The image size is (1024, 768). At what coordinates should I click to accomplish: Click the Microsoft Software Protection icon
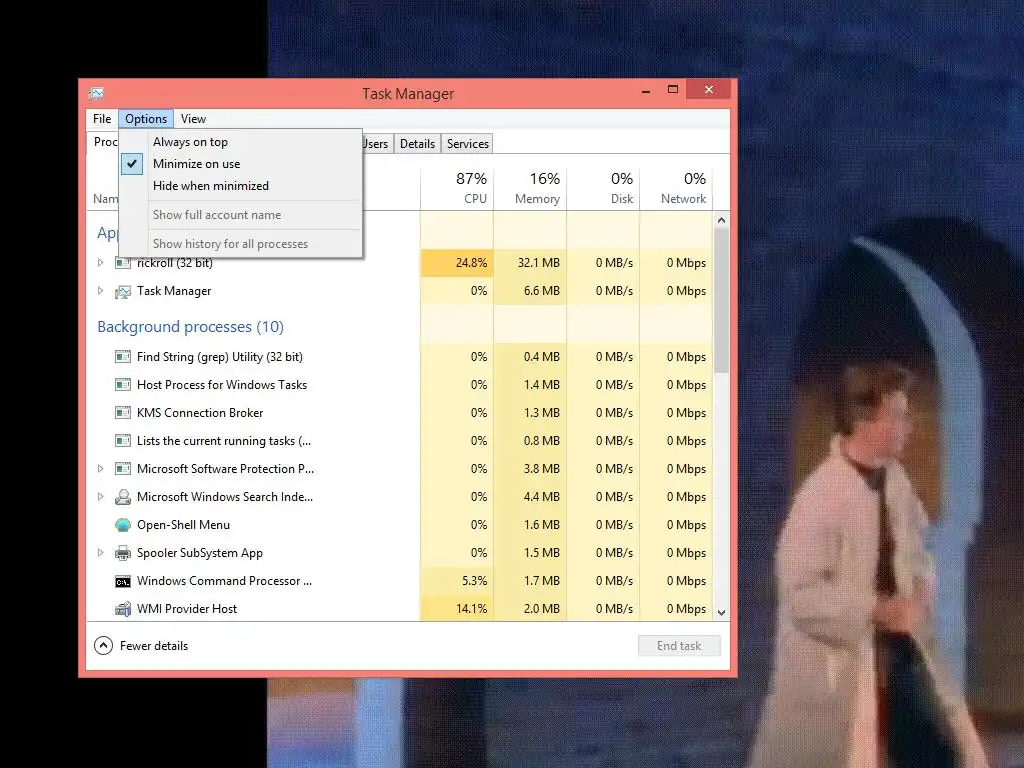click(123, 469)
